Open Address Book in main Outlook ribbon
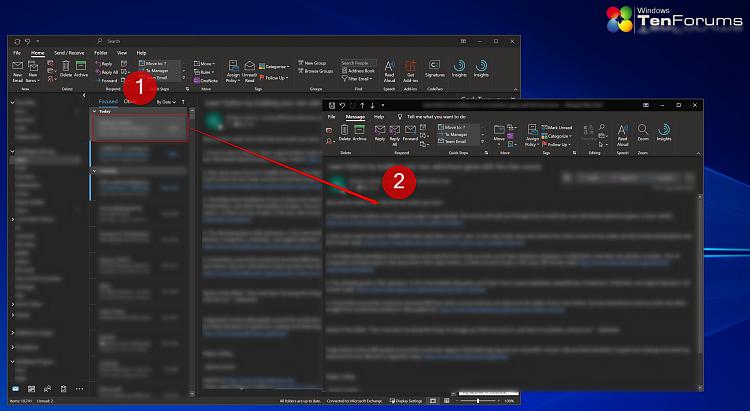 pyautogui.click(x=358, y=71)
